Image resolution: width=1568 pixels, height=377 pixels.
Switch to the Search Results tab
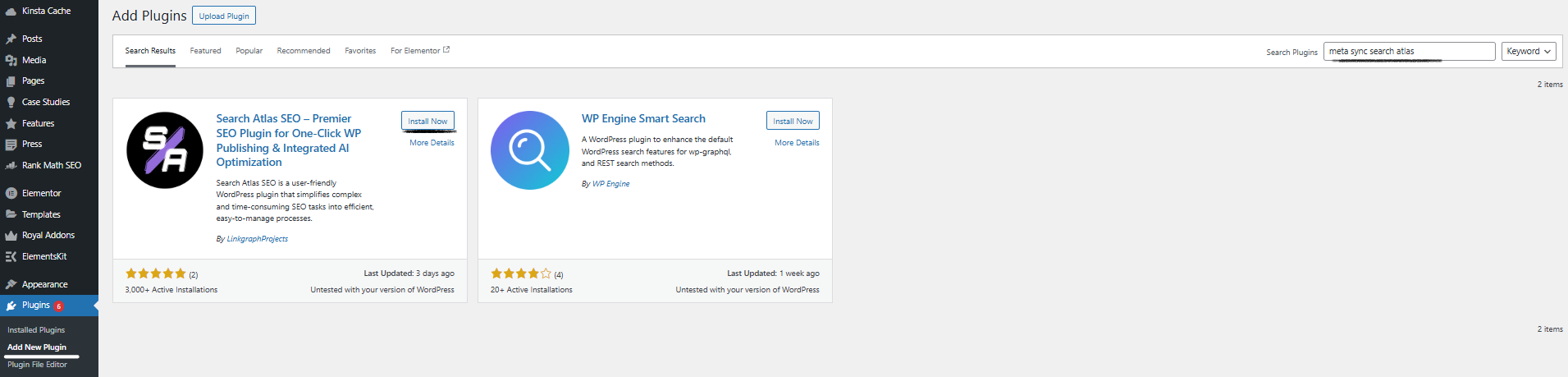coord(150,51)
